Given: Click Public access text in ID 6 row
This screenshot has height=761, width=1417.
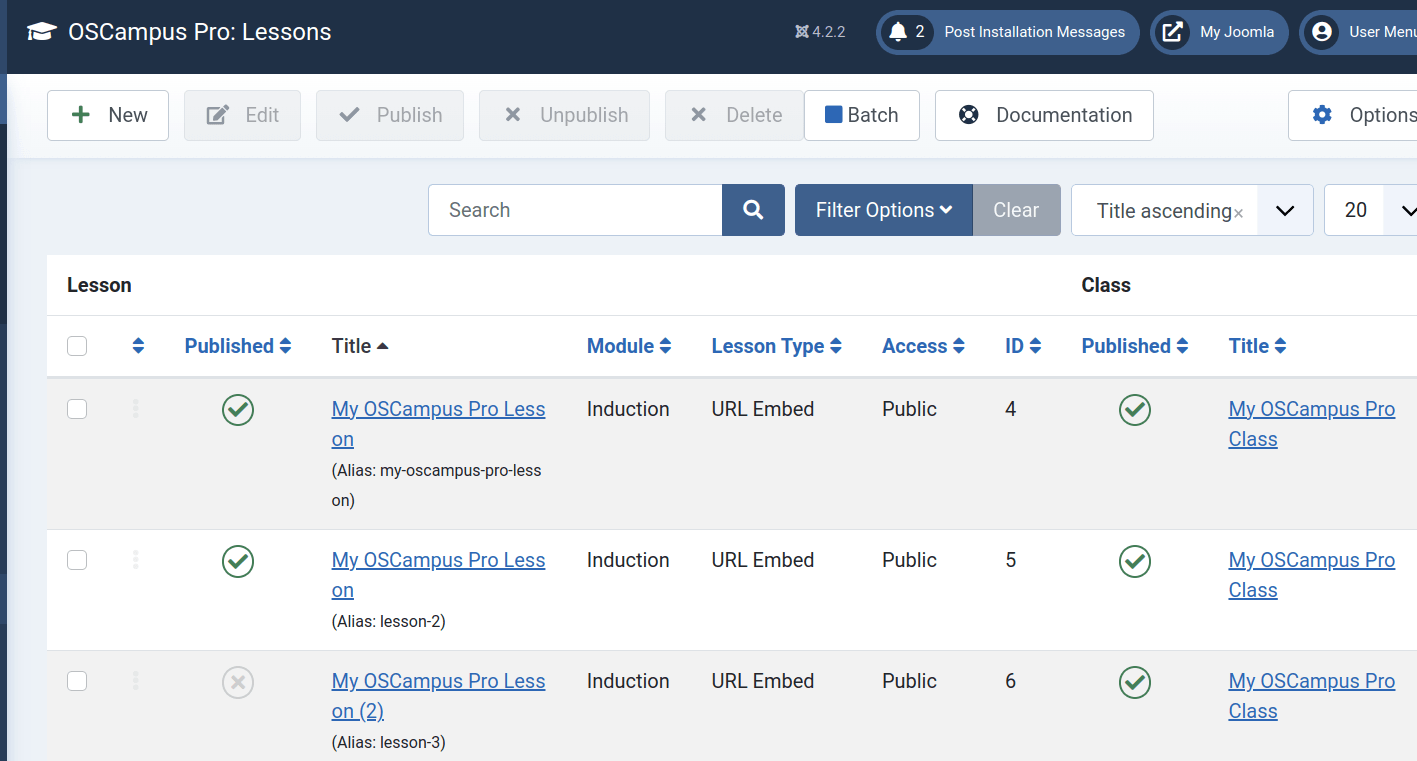Looking at the screenshot, I should point(909,681).
